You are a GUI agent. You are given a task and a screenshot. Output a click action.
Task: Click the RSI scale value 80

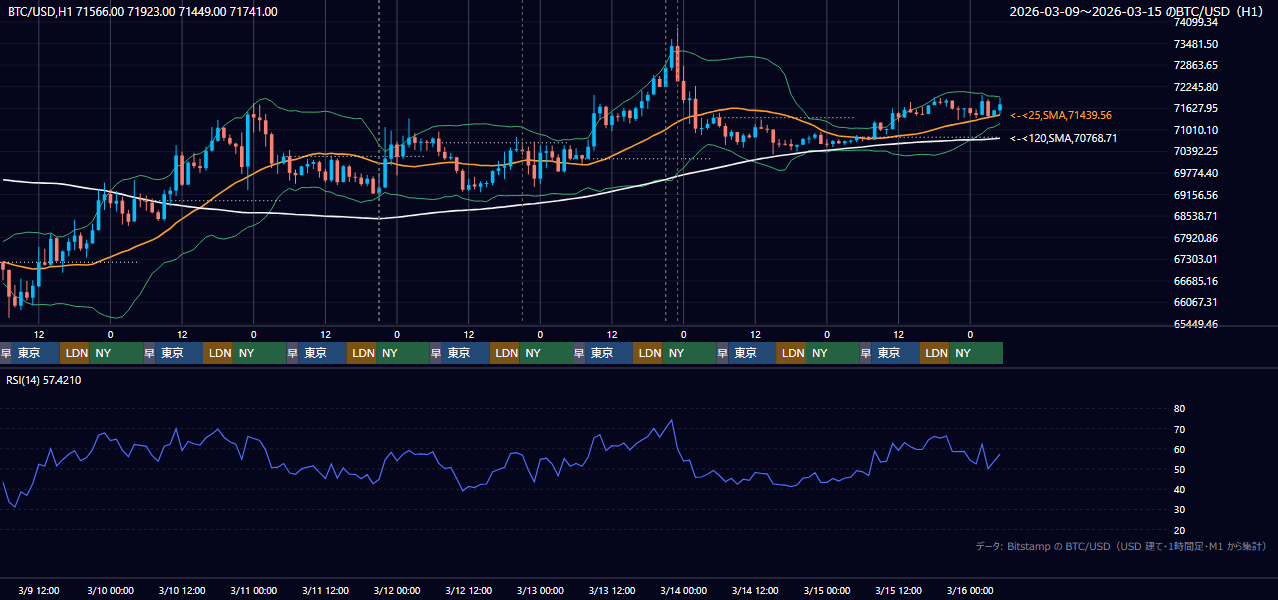[x=1180, y=409]
